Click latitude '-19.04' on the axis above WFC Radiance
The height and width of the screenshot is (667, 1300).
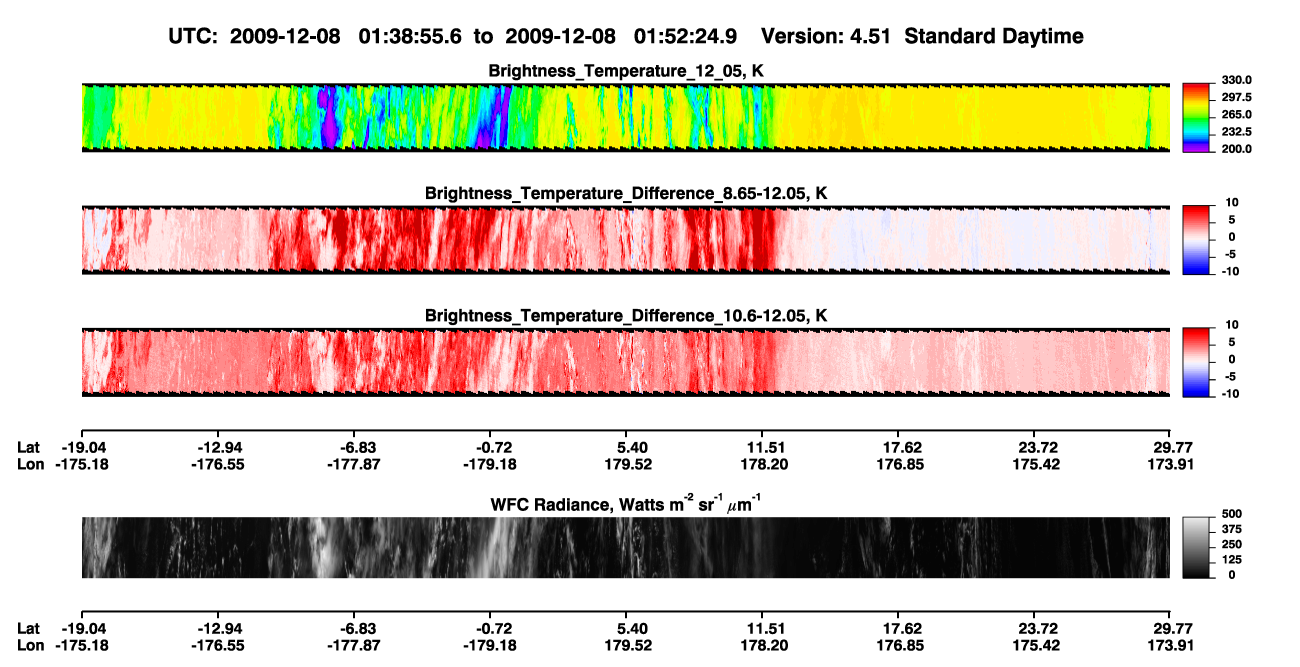83,447
